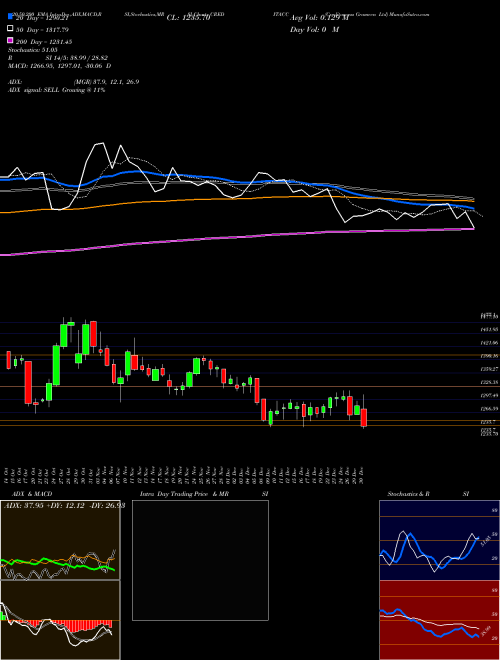Select the Day Vol reading
The width and height of the screenshot is (500, 660).
click(314, 29)
